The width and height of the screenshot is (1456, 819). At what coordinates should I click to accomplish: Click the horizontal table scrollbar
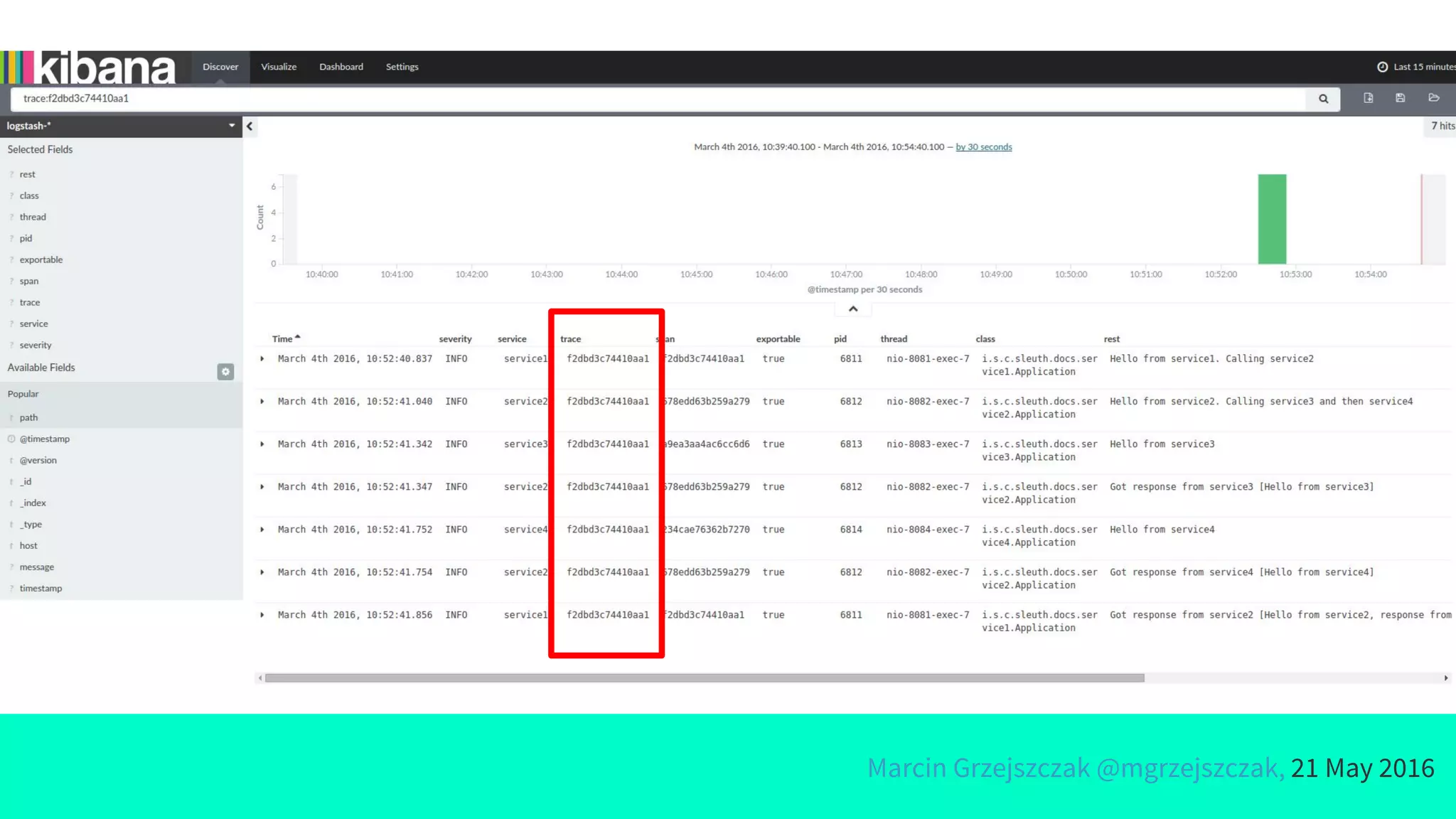point(704,678)
